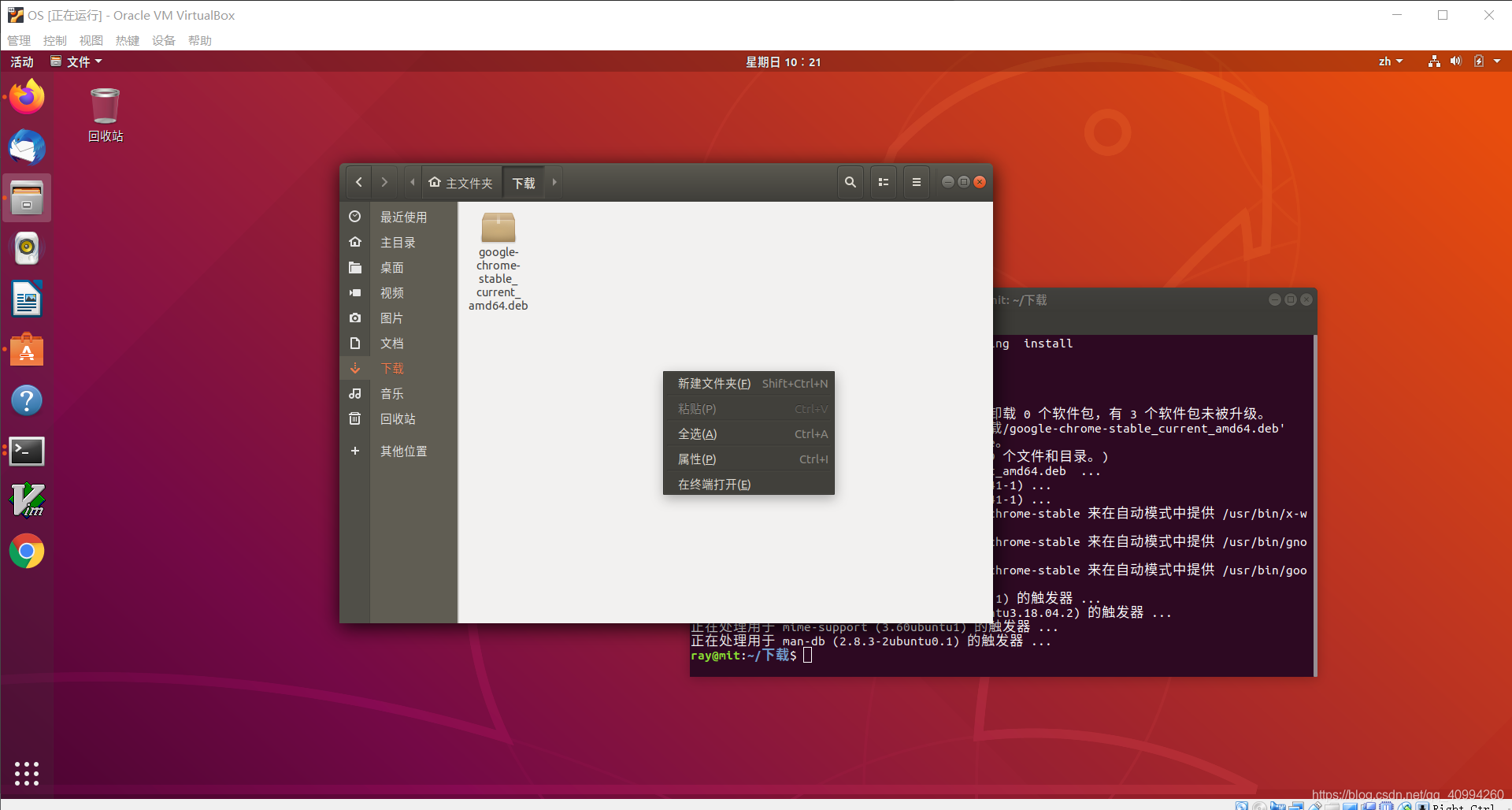Viewport: 1512px width, 810px height.
Task: Open the zh input source dropdown
Action: point(1391,61)
